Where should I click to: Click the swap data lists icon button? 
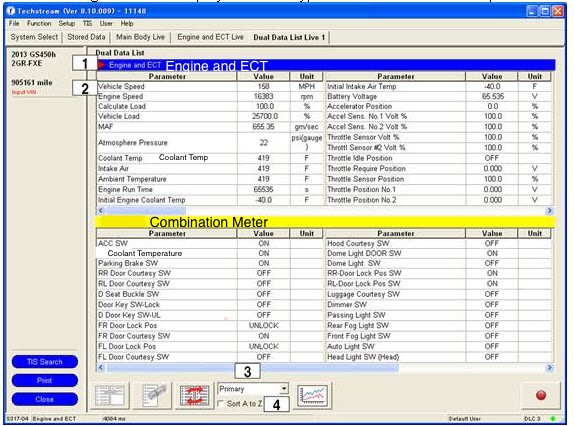(x=194, y=396)
